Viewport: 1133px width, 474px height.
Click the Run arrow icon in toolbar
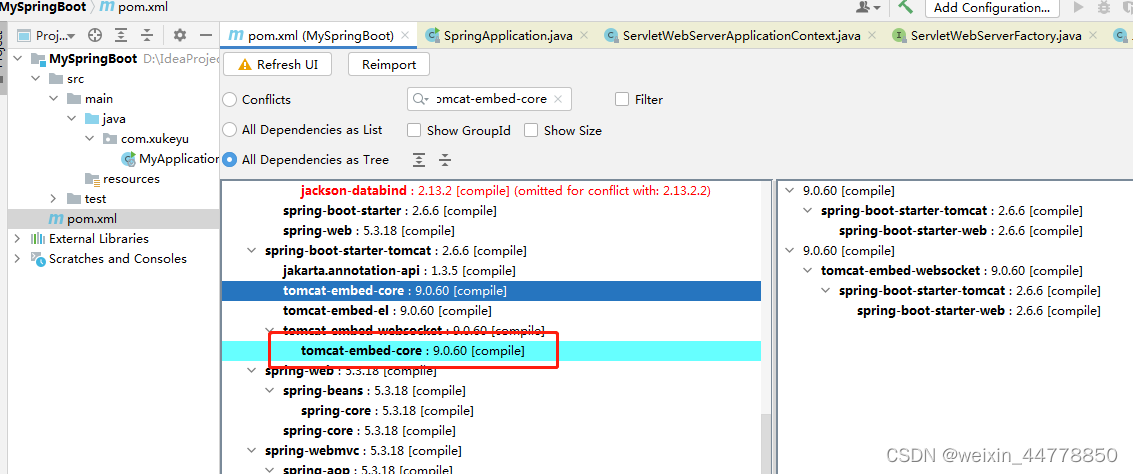pos(1079,7)
